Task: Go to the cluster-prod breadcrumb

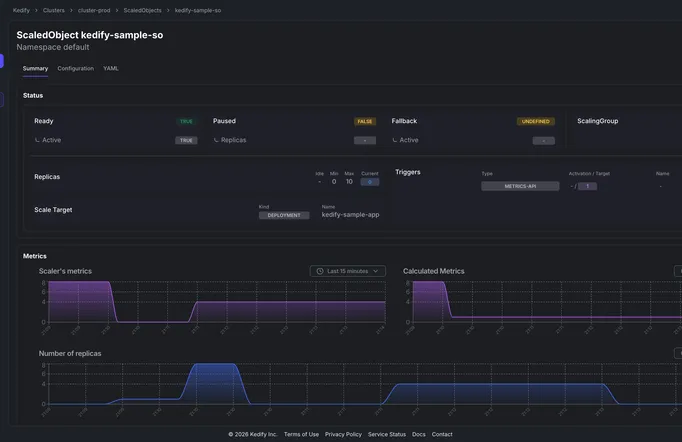Action: (94, 10)
